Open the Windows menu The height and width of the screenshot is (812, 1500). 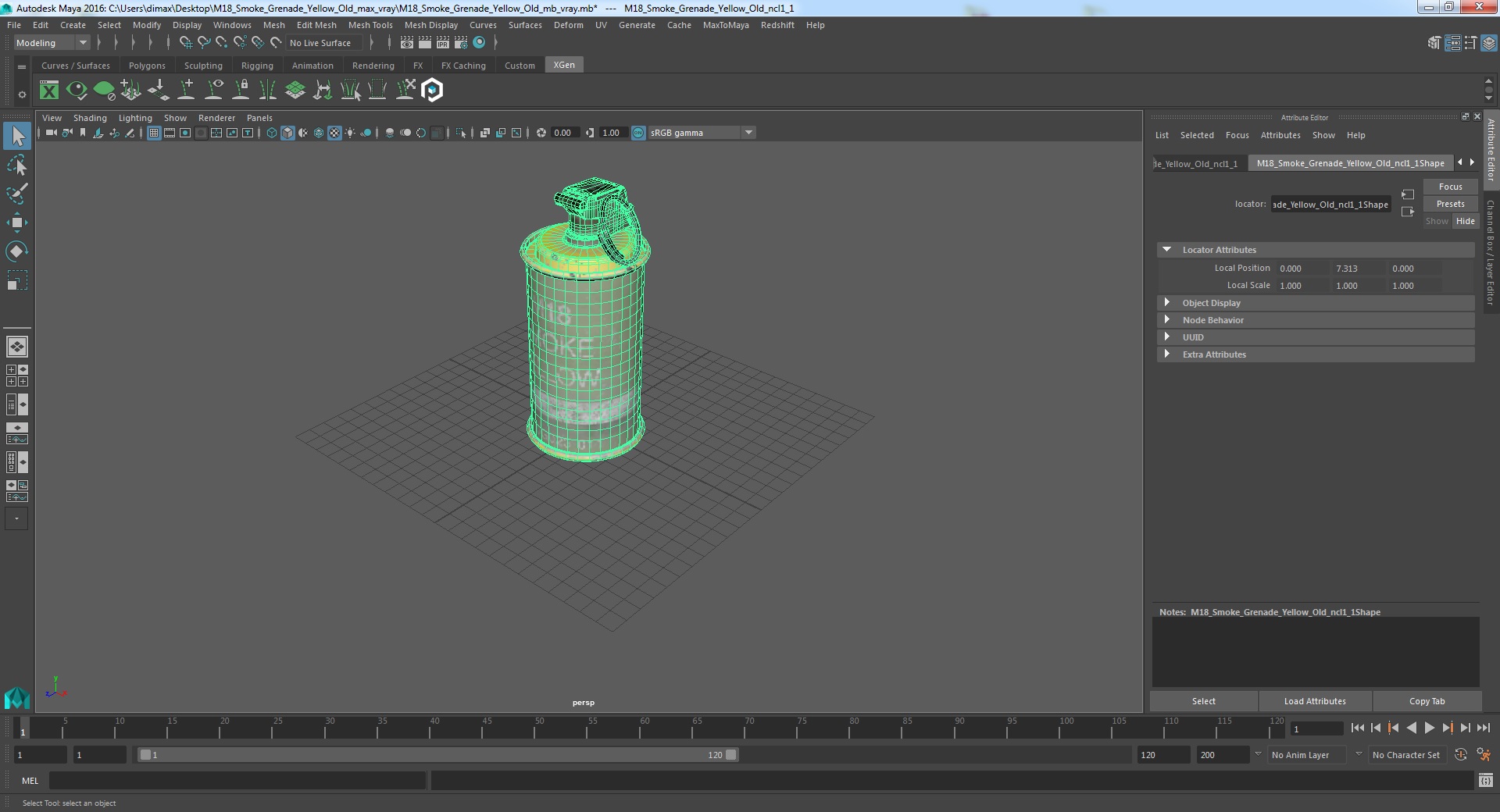232,25
